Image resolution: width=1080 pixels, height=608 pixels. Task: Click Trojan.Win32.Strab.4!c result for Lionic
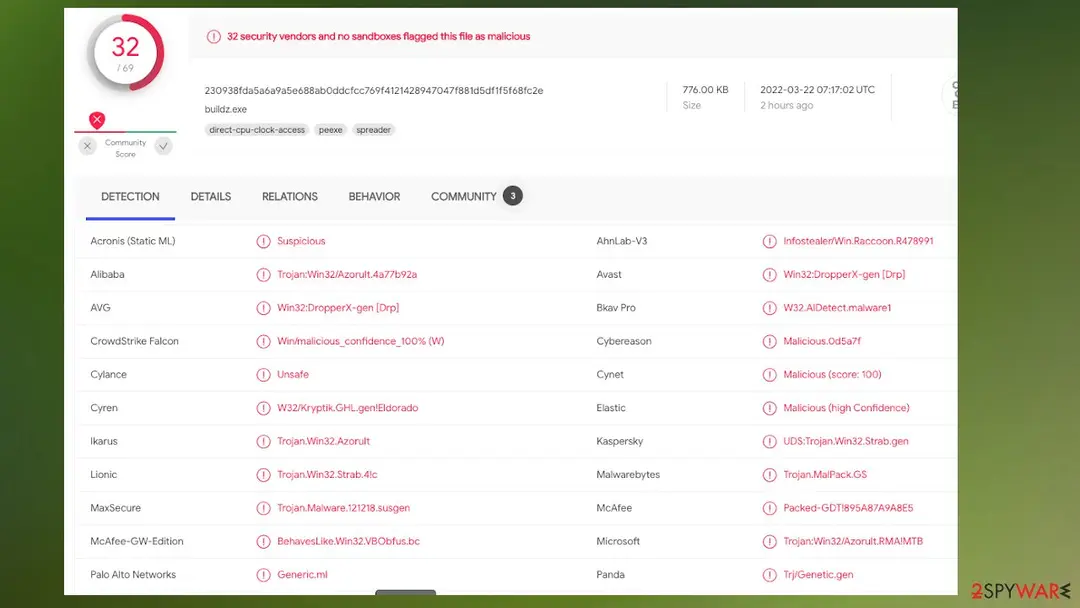pyautogui.click(x=327, y=474)
